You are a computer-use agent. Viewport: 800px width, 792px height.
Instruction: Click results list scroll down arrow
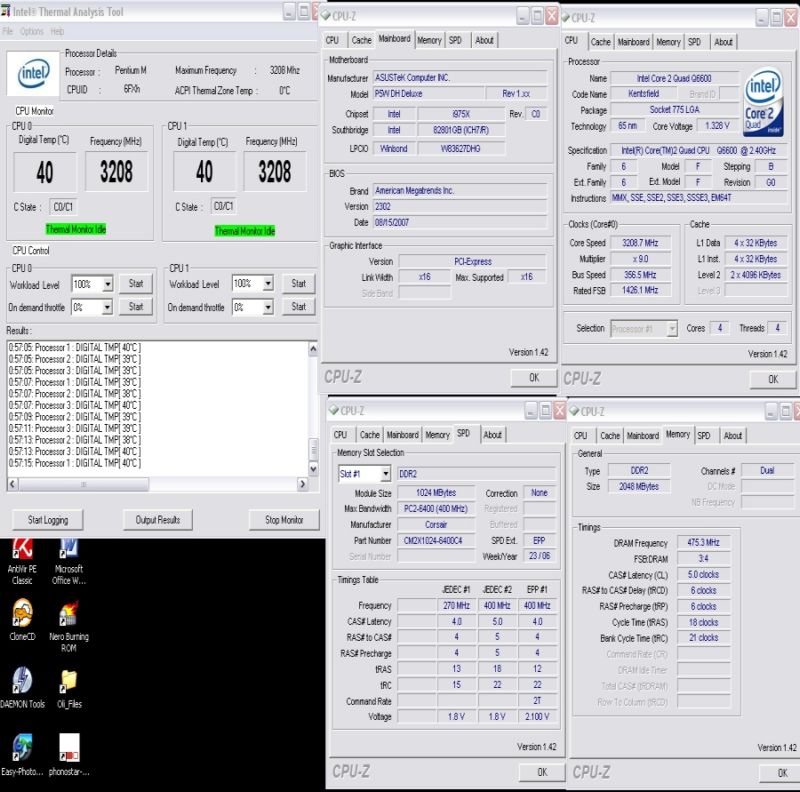pos(313,468)
